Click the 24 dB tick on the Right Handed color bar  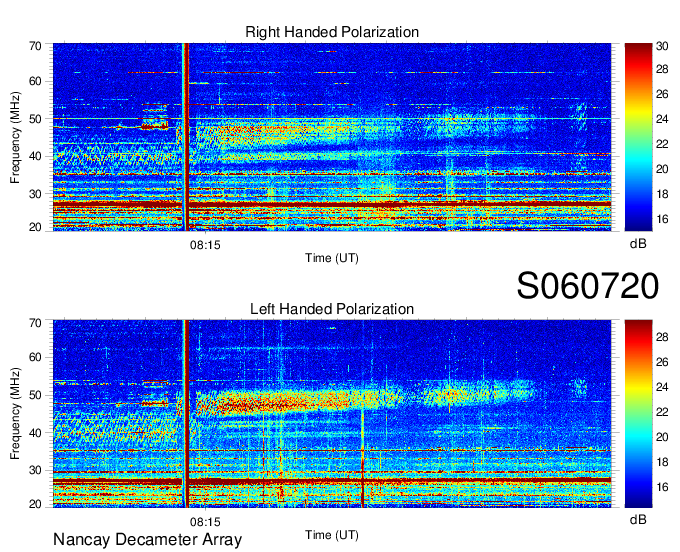662,119
